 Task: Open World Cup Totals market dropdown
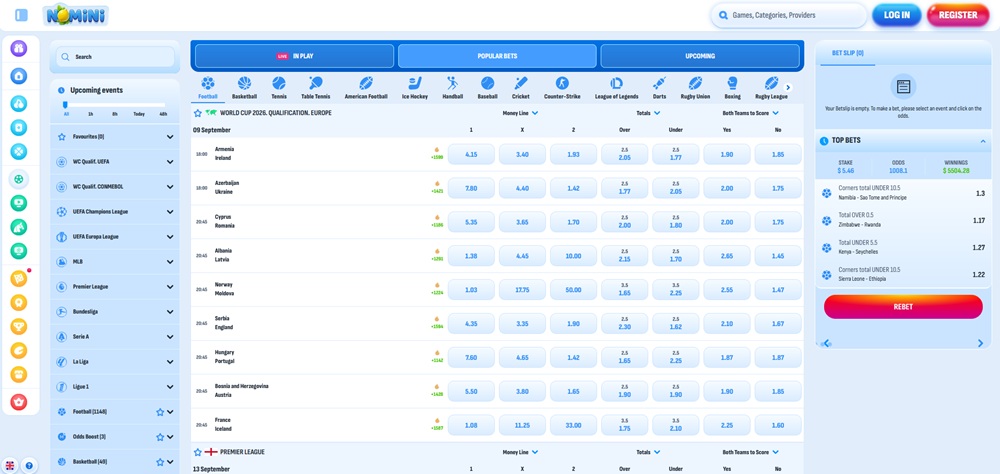click(648, 113)
